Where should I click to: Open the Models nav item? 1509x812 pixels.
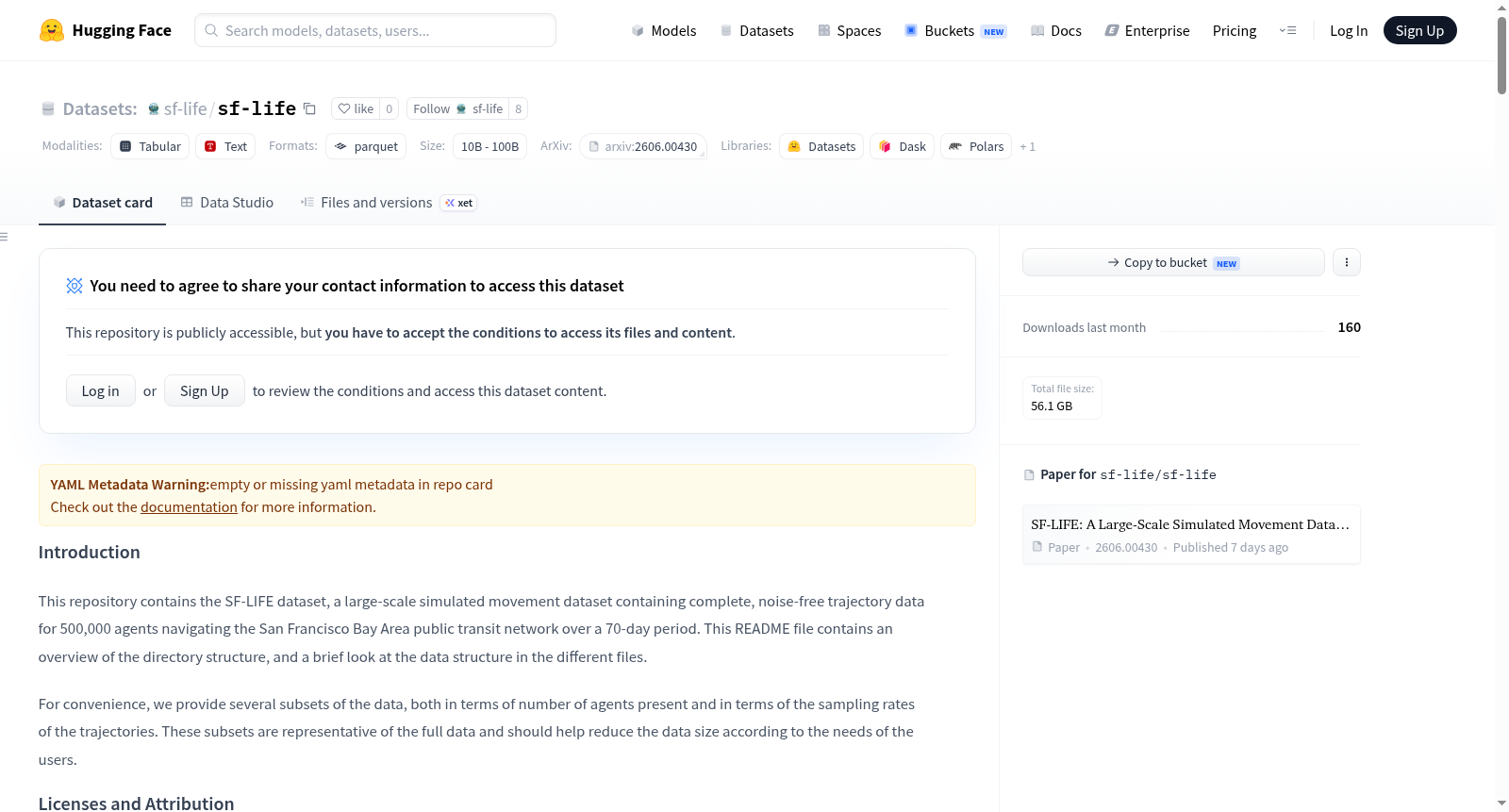(x=664, y=30)
